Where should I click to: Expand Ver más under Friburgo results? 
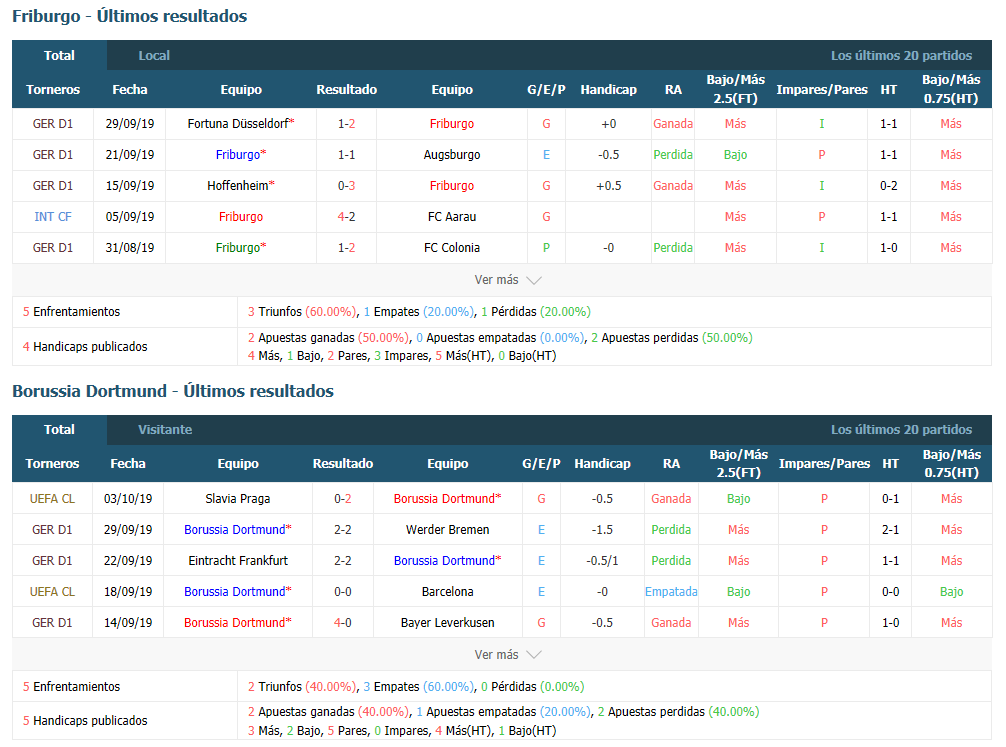(507, 280)
